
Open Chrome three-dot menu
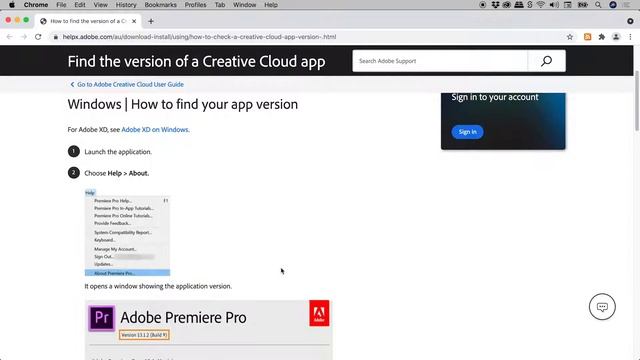click(630, 37)
